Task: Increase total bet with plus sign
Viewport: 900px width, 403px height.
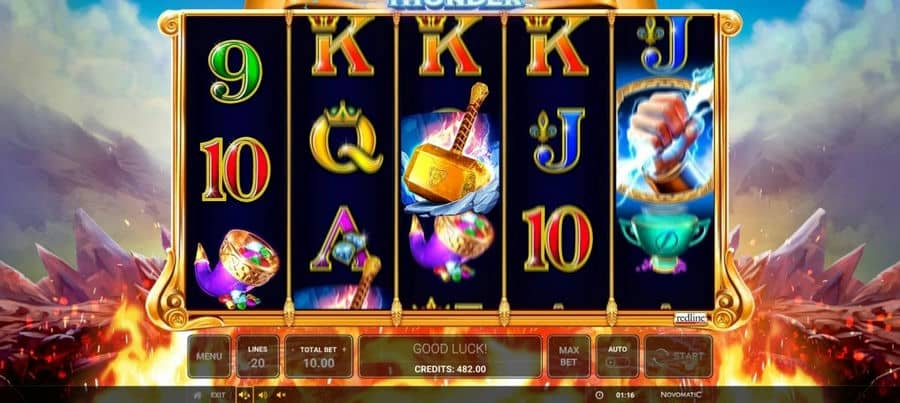Action: (344, 349)
